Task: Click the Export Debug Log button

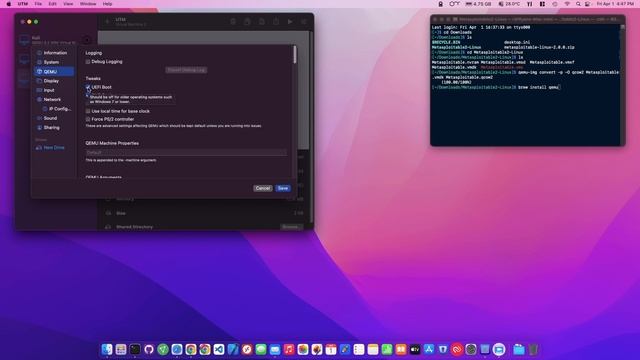Action: click(186, 70)
